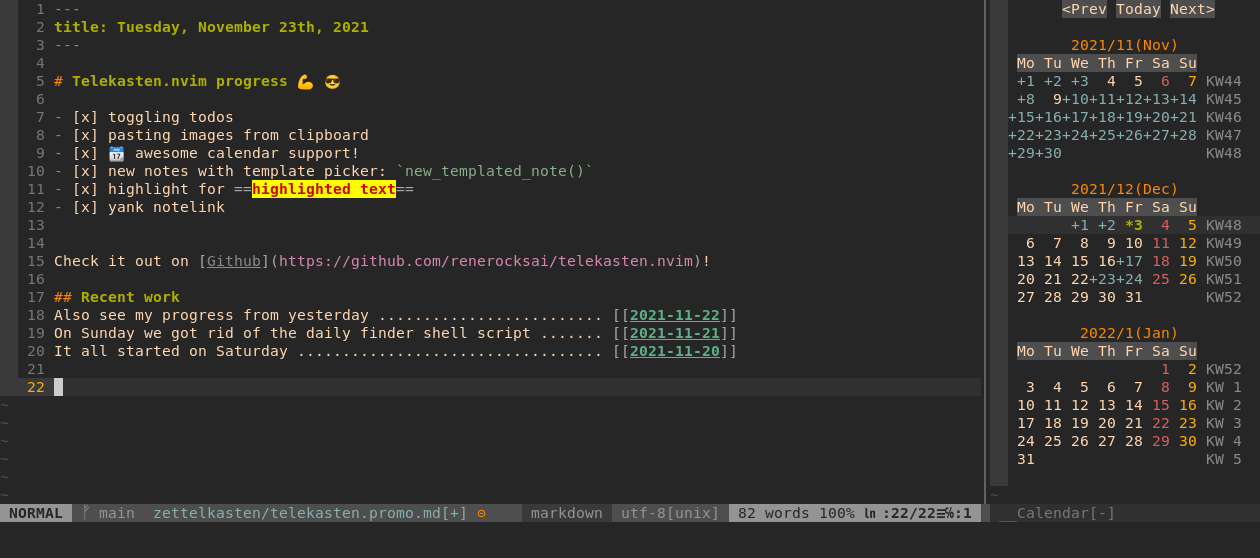1260x558 pixels.
Task: Click the orange modified indicator in statusline
Action: (x=481, y=513)
